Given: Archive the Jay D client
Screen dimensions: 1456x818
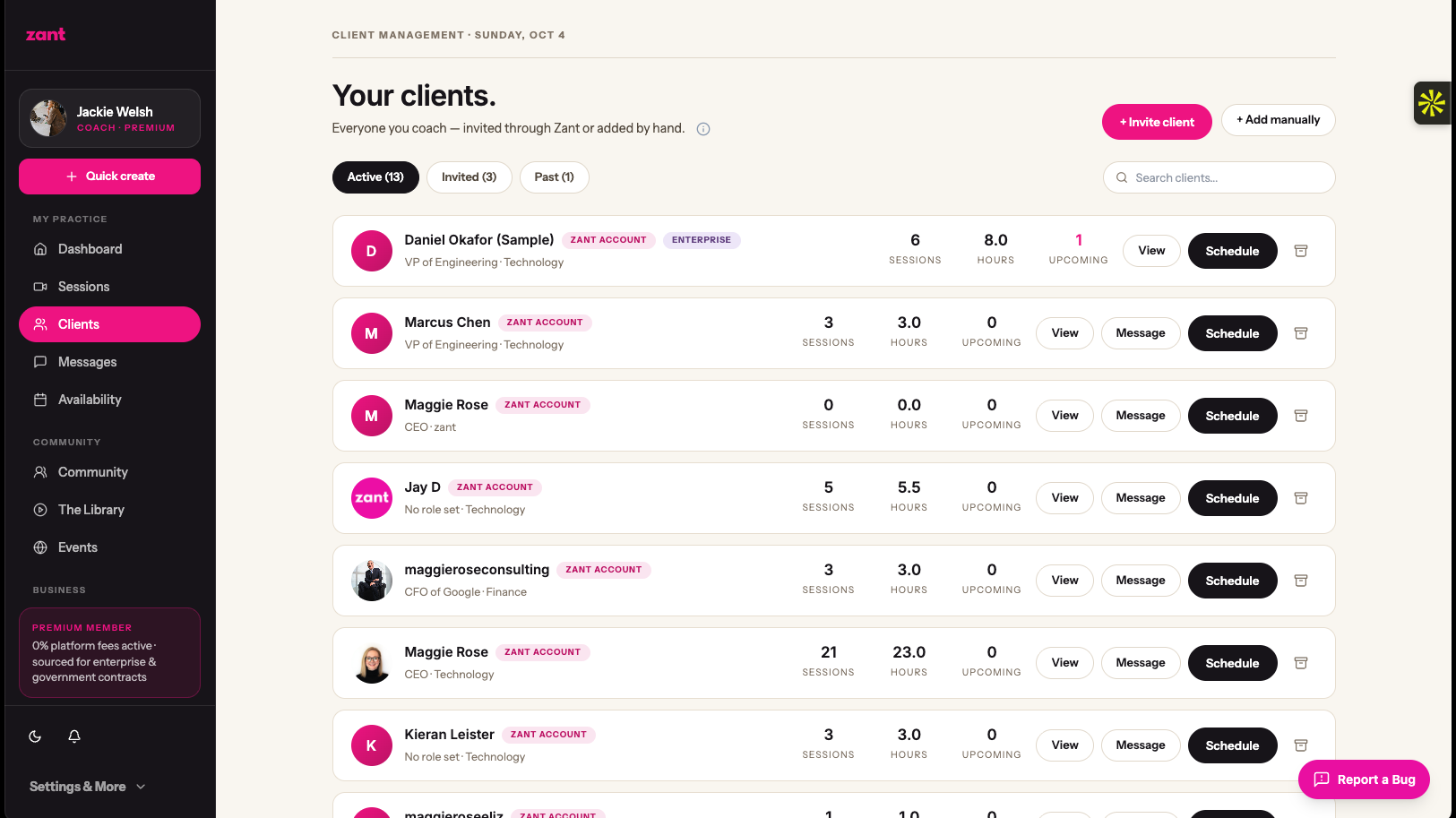Looking at the screenshot, I should pyautogui.click(x=1301, y=498).
